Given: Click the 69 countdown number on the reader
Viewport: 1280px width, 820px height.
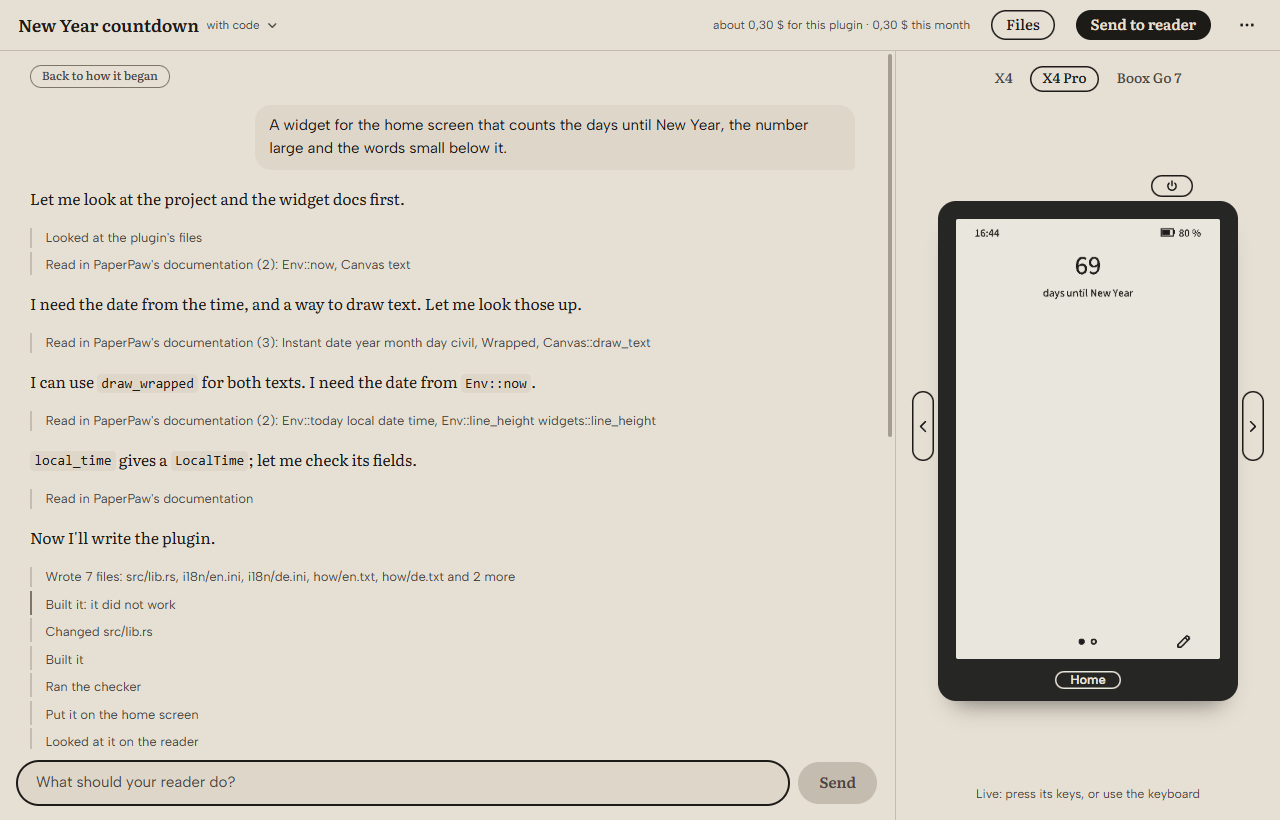Looking at the screenshot, I should pos(1088,266).
